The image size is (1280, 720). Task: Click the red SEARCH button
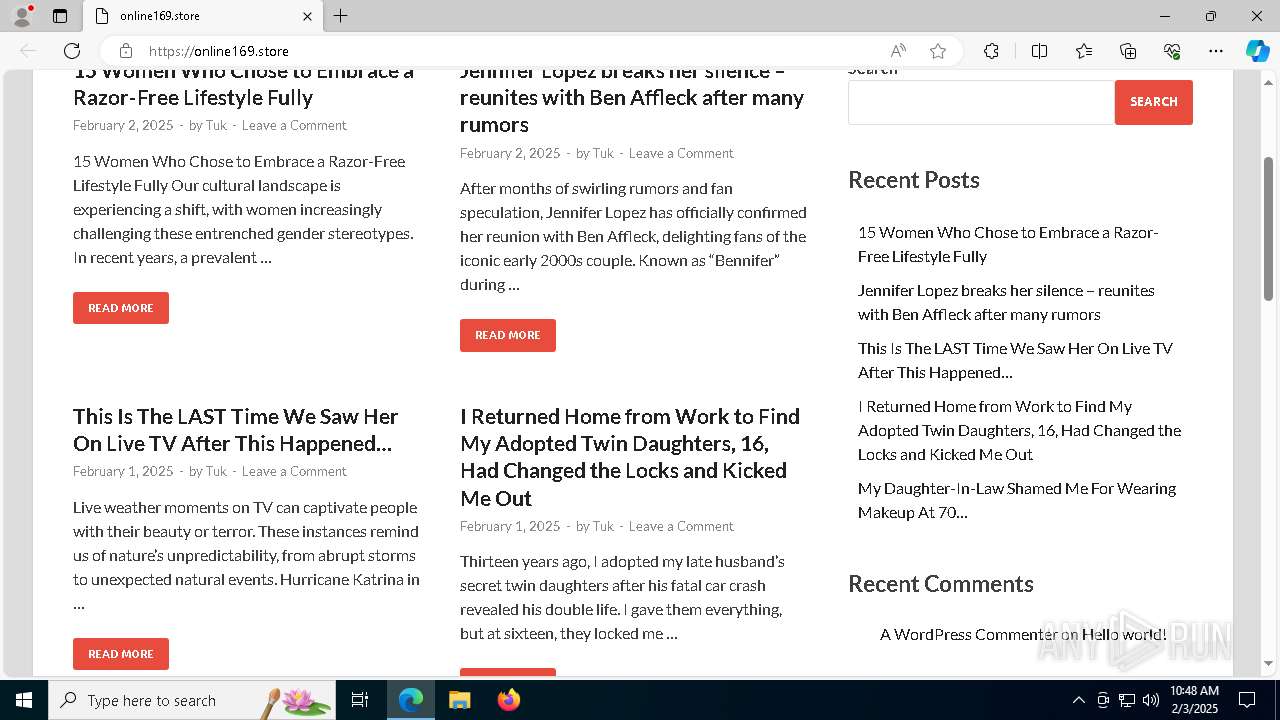[x=1154, y=102]
